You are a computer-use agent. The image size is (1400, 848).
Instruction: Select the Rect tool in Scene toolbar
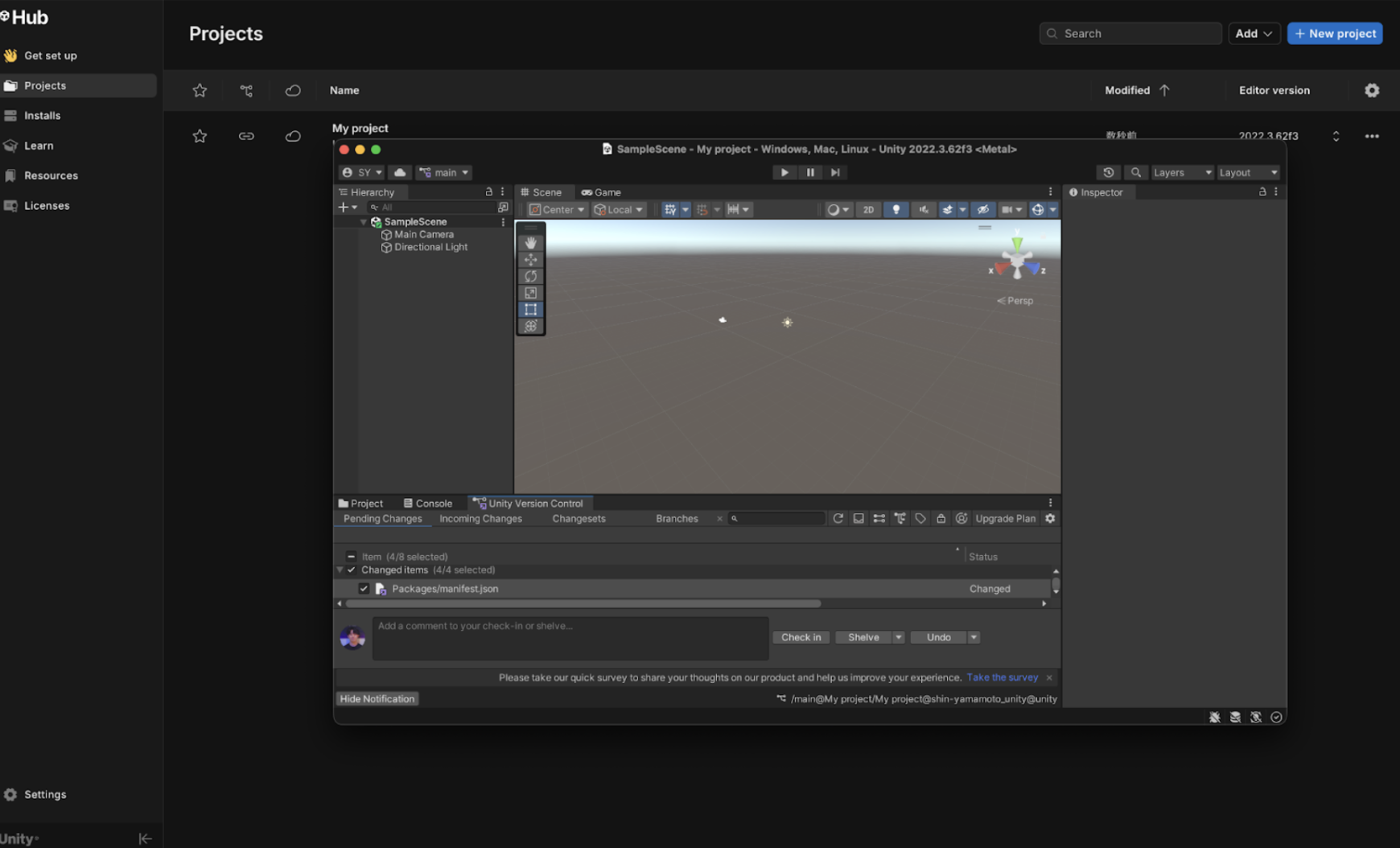[x=530, y=310]
